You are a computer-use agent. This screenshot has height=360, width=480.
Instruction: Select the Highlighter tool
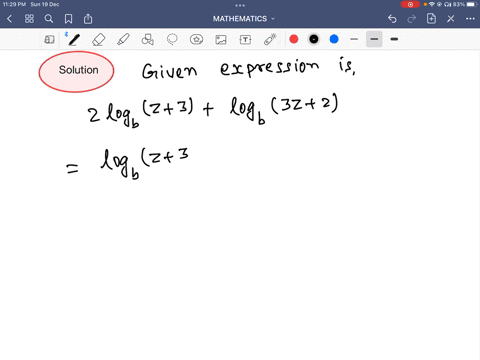click(x=123, y=39)
